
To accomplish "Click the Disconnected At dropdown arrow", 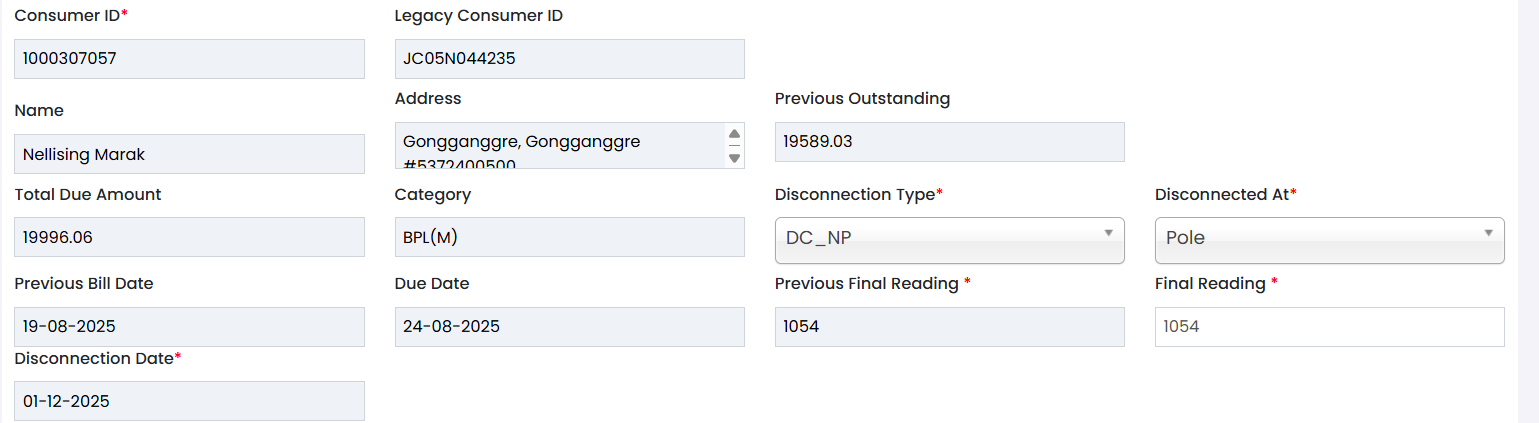I will (1488, 233).
